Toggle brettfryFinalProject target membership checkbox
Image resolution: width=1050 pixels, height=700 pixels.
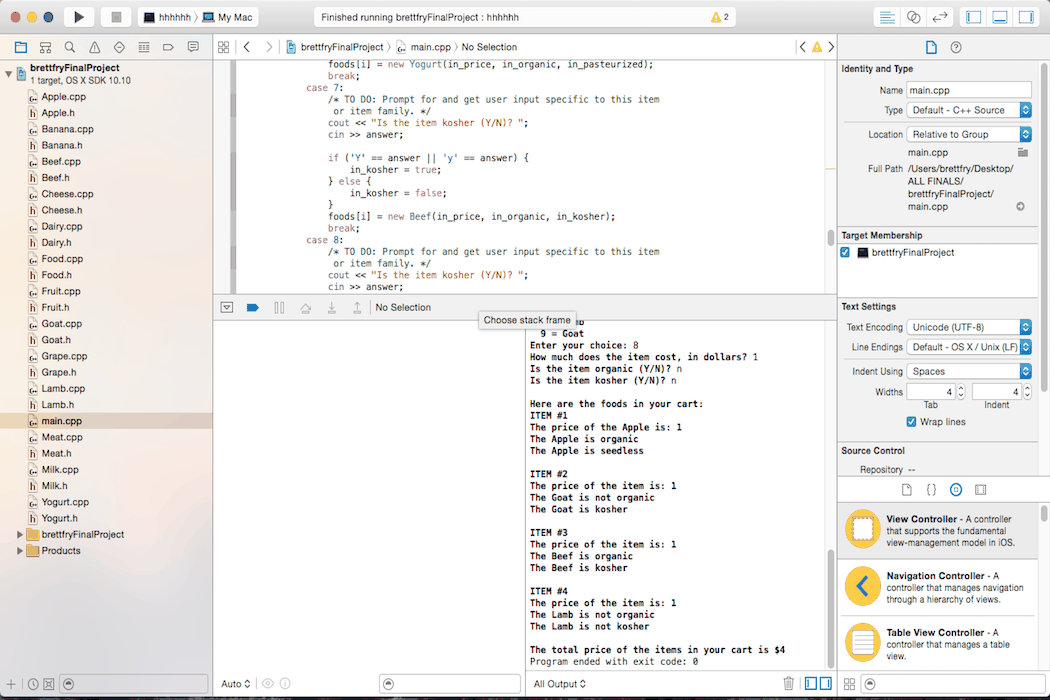pyautogui.click(x=845, y=253)
